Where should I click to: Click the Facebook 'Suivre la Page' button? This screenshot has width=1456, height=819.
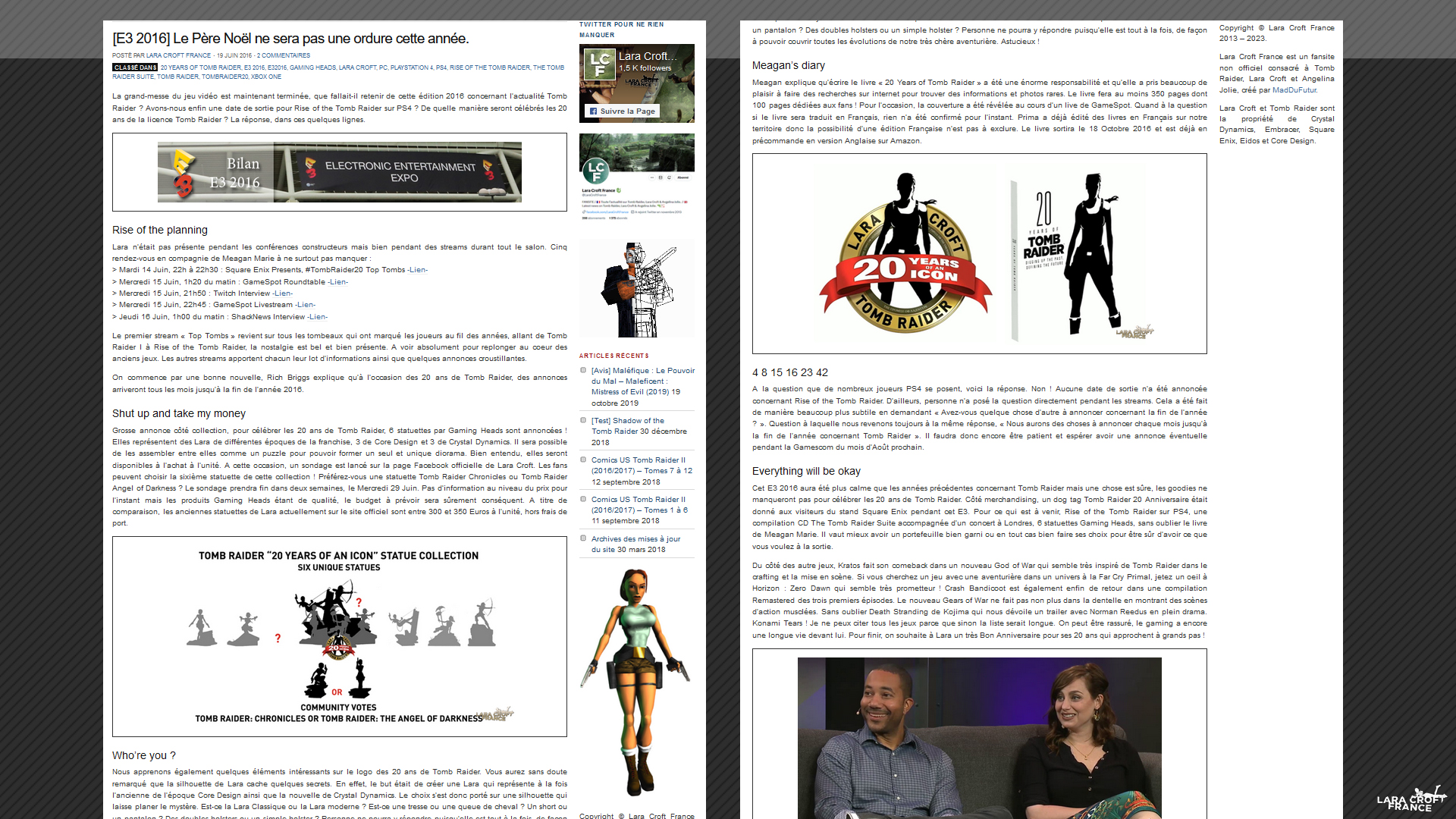click(623, 111)
